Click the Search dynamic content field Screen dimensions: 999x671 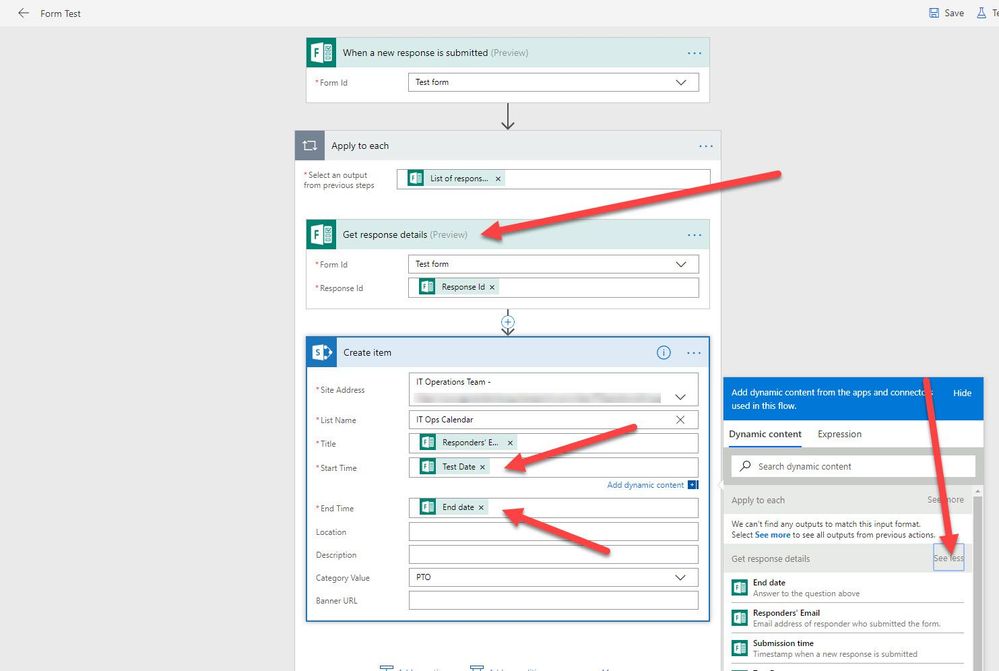tap(852, 466)
